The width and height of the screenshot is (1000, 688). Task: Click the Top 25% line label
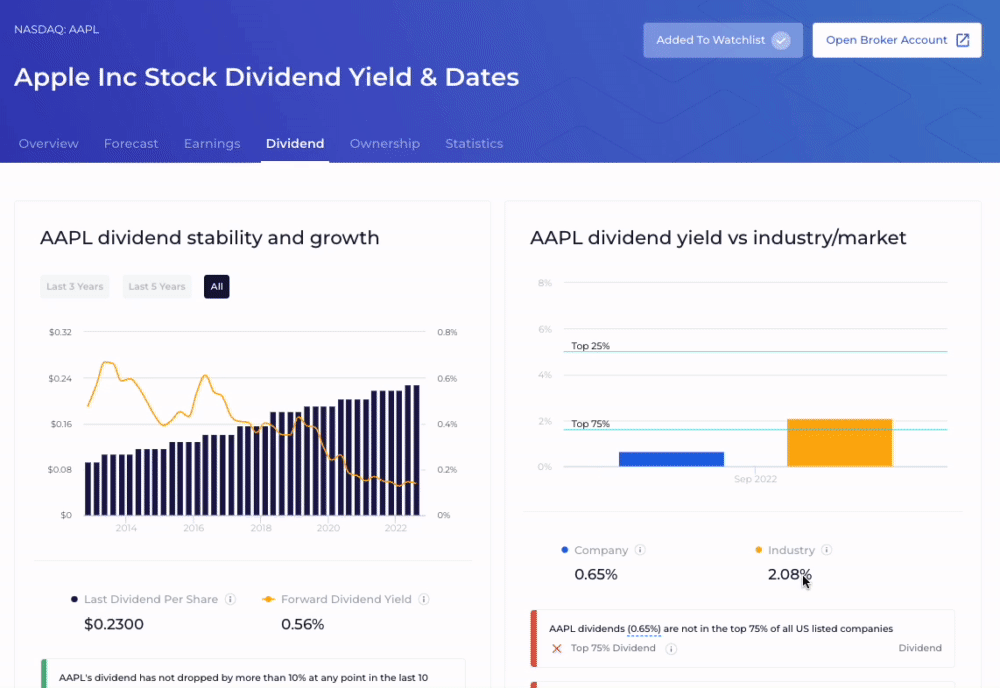pyautogui.click(x=591, y=346)
